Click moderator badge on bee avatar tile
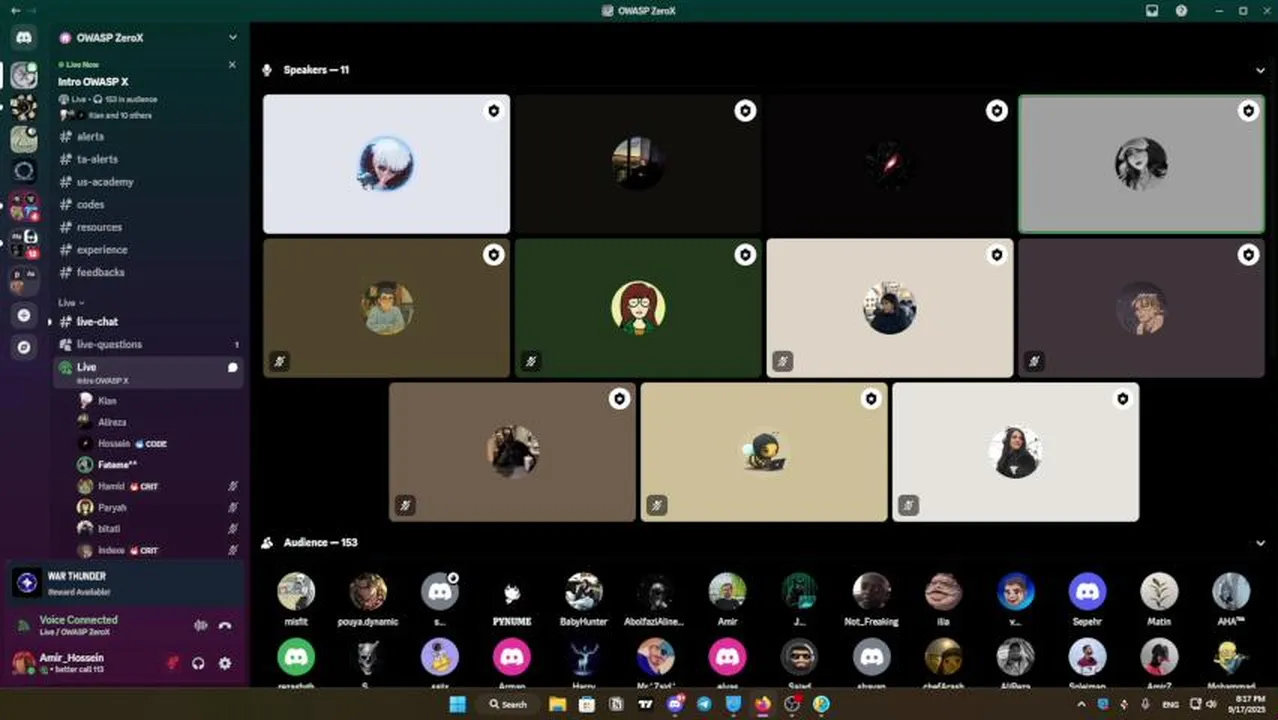 click(871, 399)
